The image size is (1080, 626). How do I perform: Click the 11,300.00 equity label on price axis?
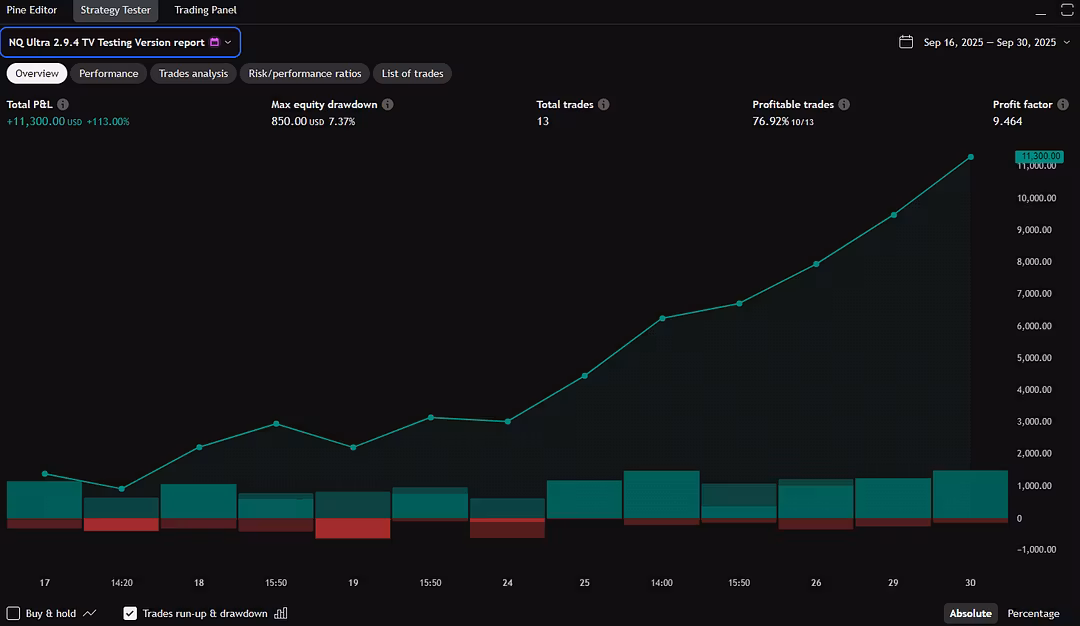click(1039, 157)
